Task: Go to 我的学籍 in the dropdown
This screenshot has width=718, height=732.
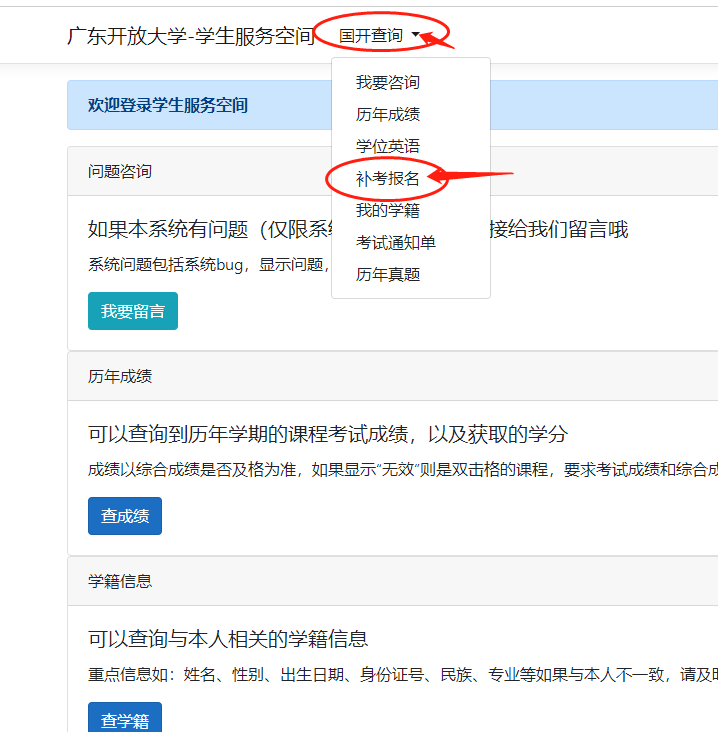Action: click(387, 211)
